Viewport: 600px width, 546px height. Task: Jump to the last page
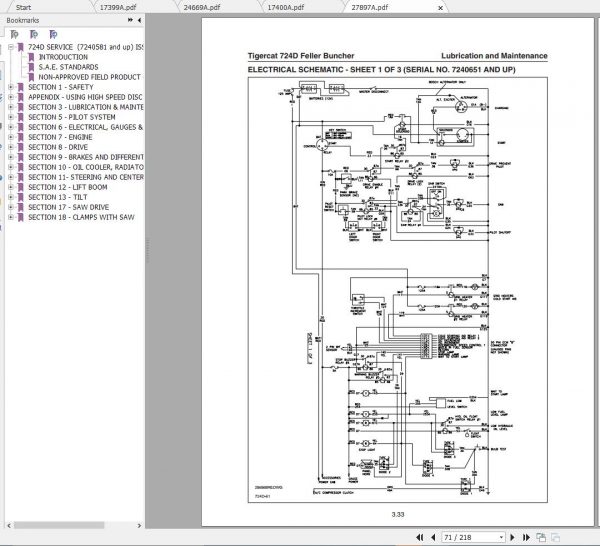pyautogui.click(x=526, y=537)
